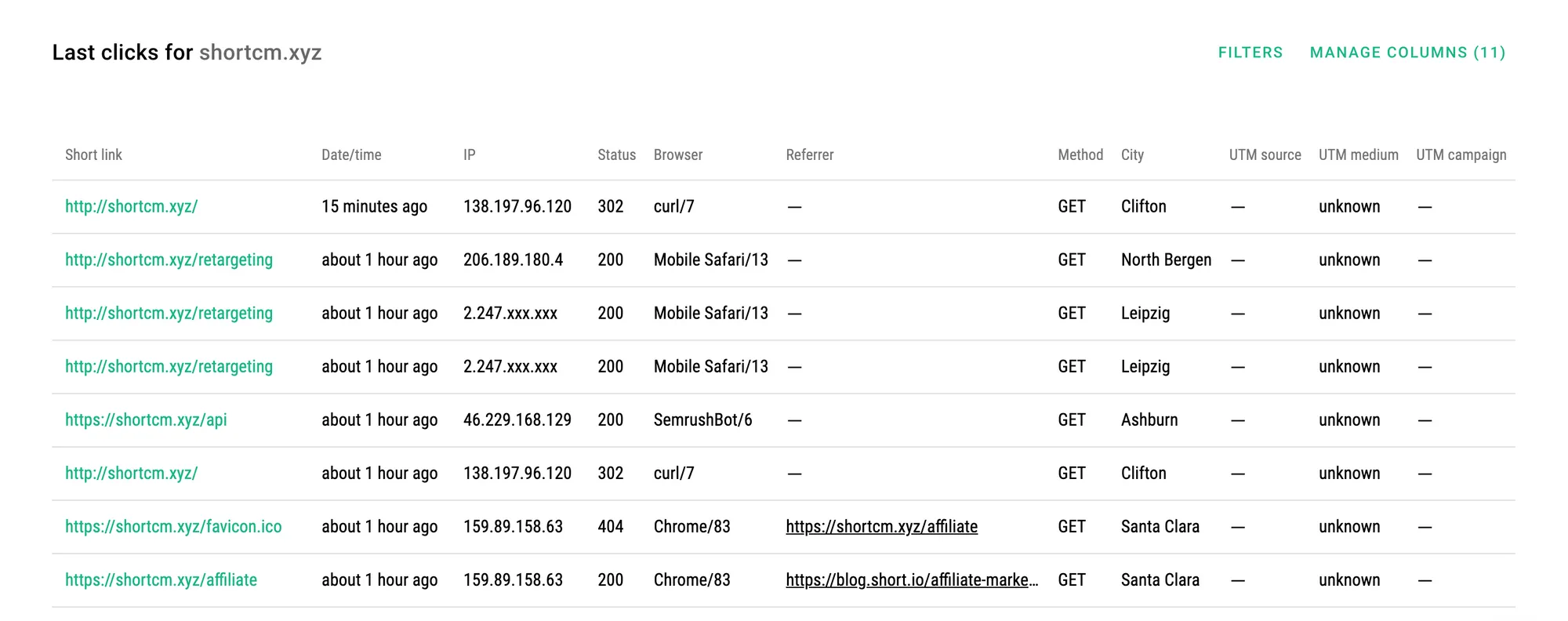Select the SemrushBot/6 browser cell

coord(702,419)
